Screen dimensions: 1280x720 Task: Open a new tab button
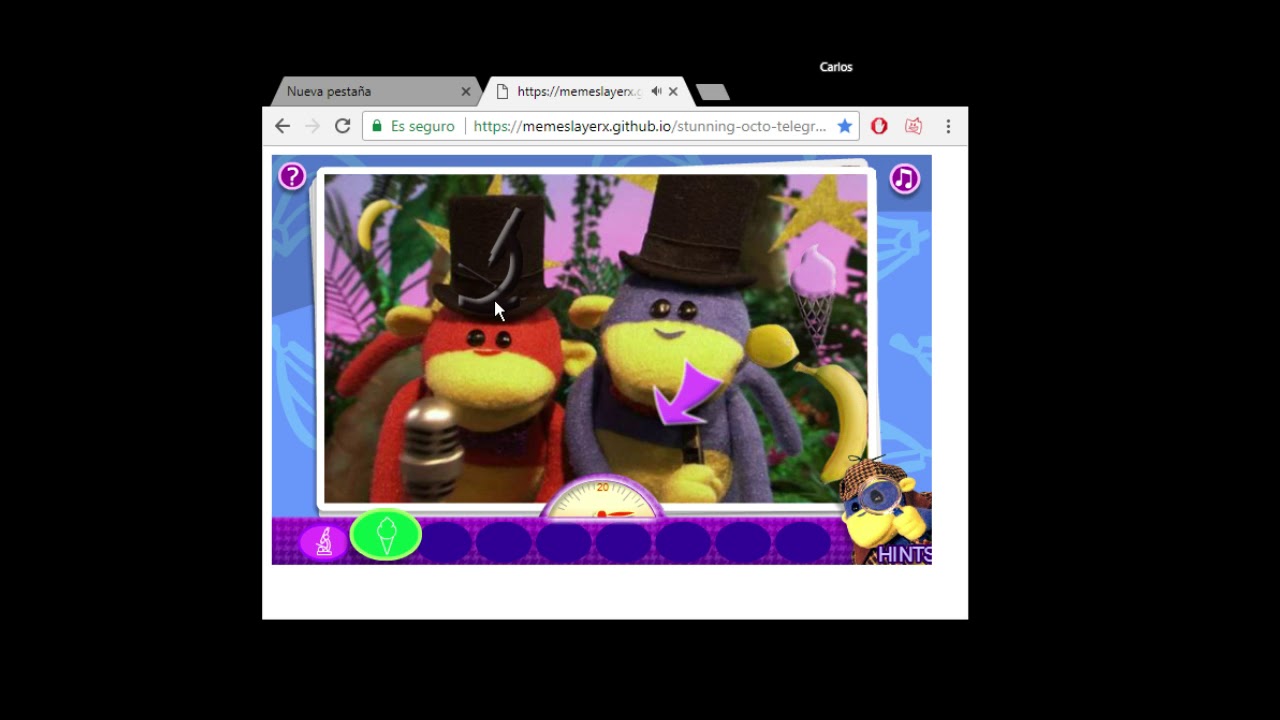[712, 92]
